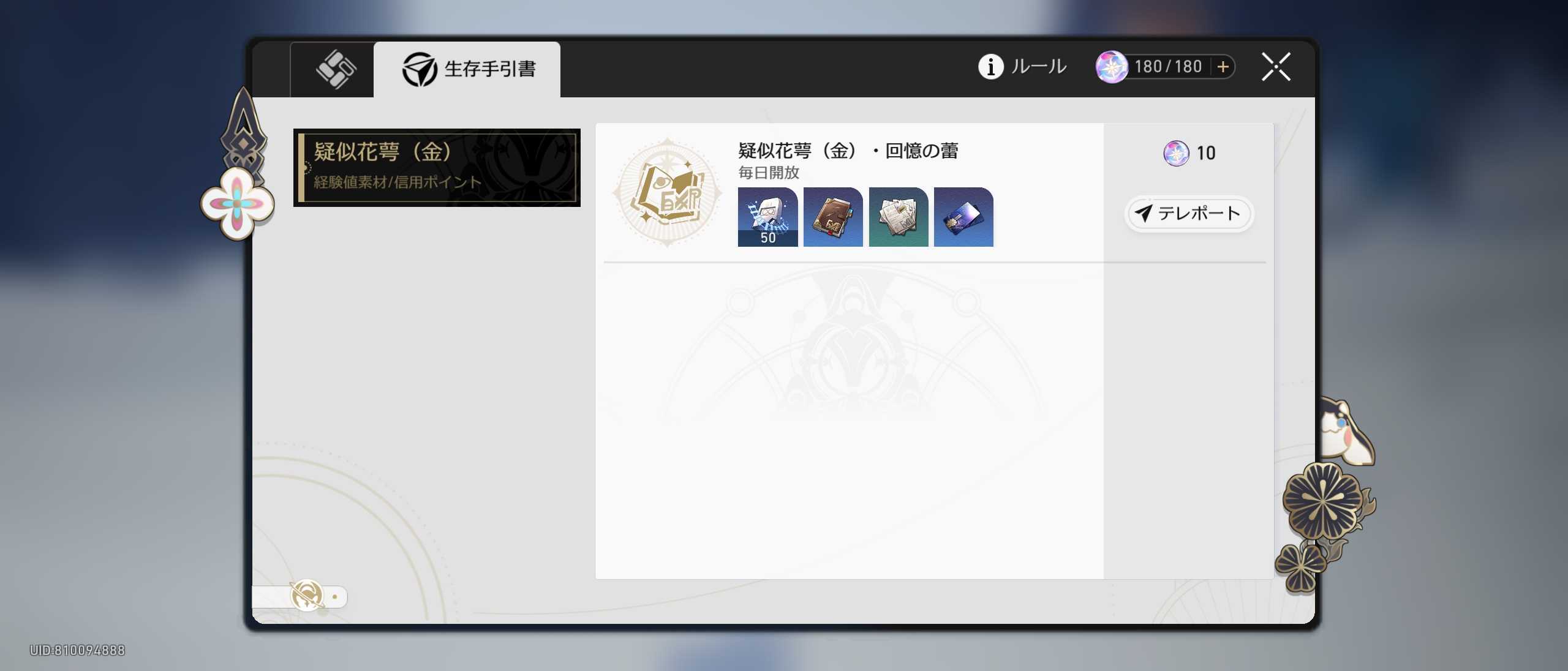Click the 180/180 power counter
The height and width of the screenshot is (671, 1568).
1167,67
